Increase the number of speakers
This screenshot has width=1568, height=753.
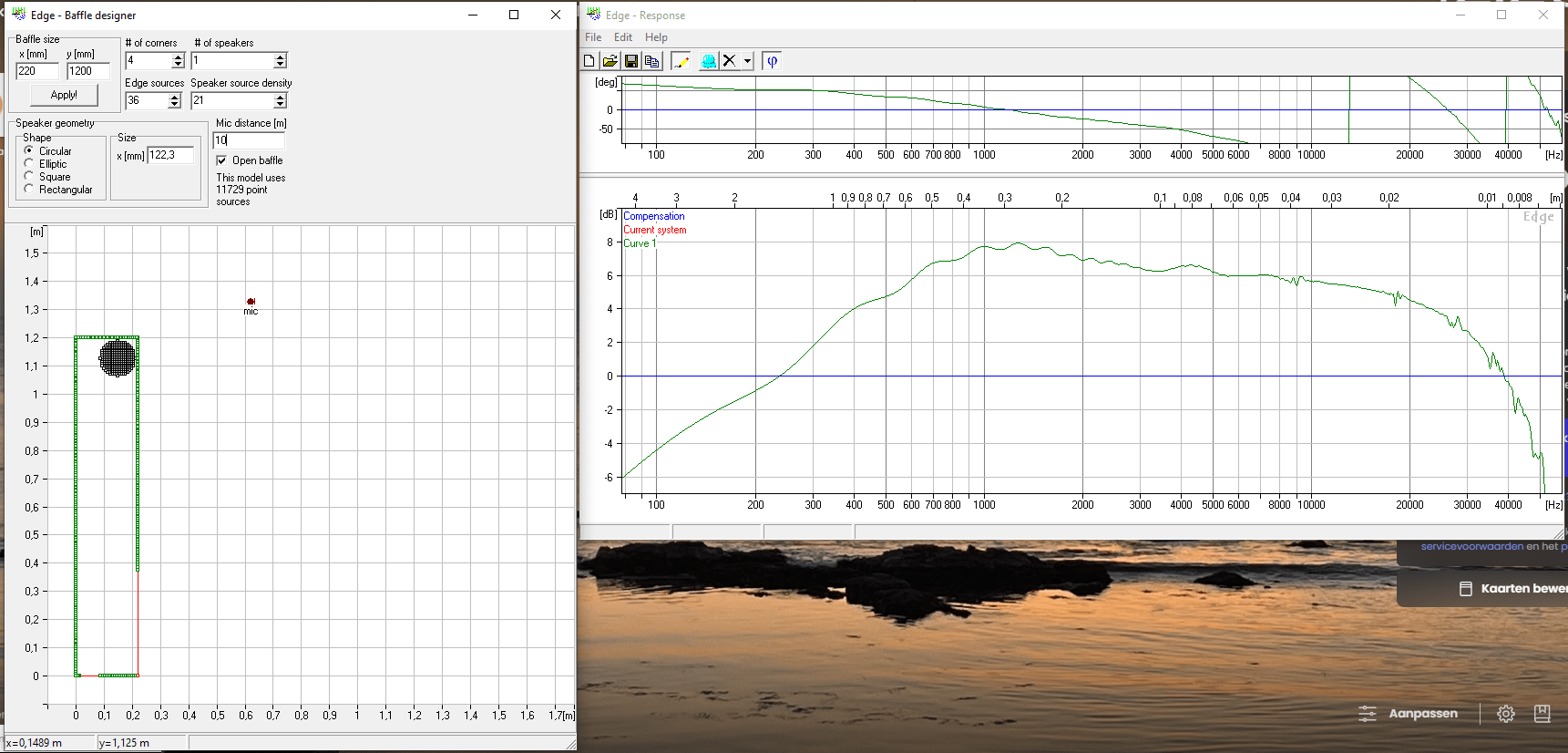pos(280,57)
